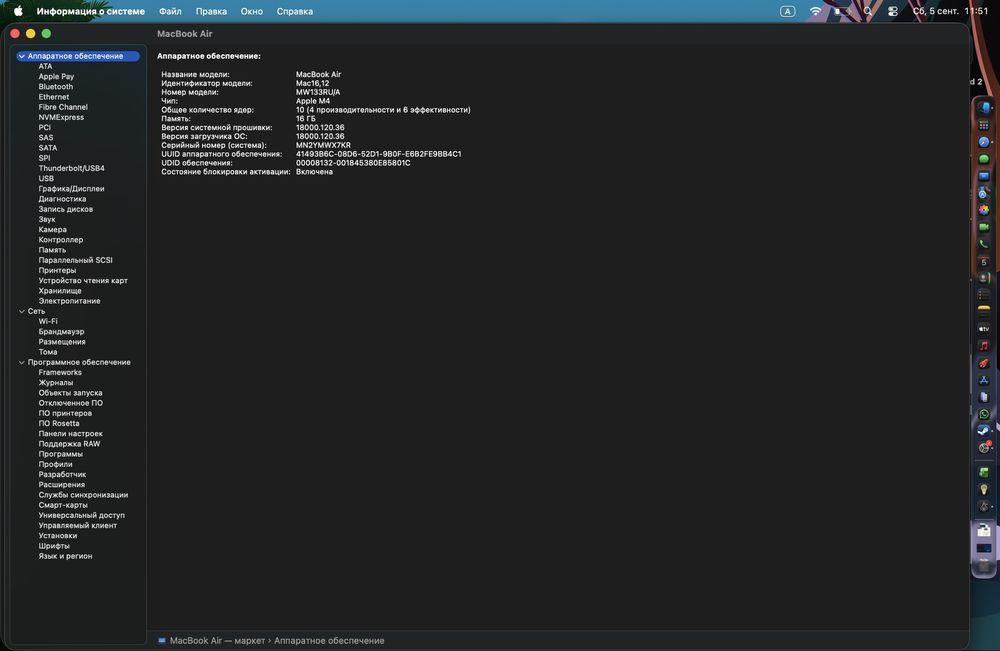Select Apple Pay in the sidebar

coord(56,77)
